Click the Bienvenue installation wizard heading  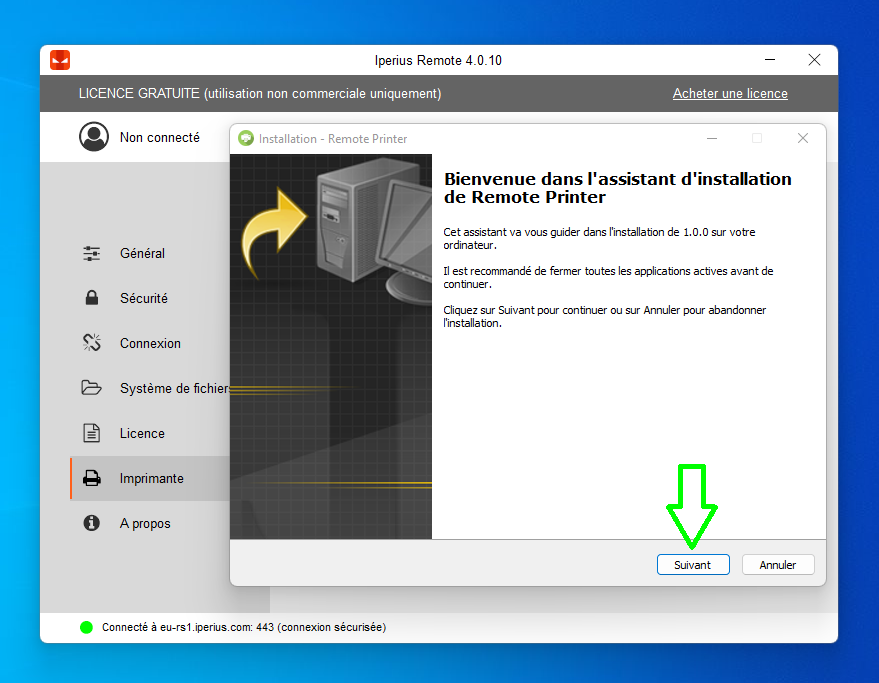coord(618,188)
